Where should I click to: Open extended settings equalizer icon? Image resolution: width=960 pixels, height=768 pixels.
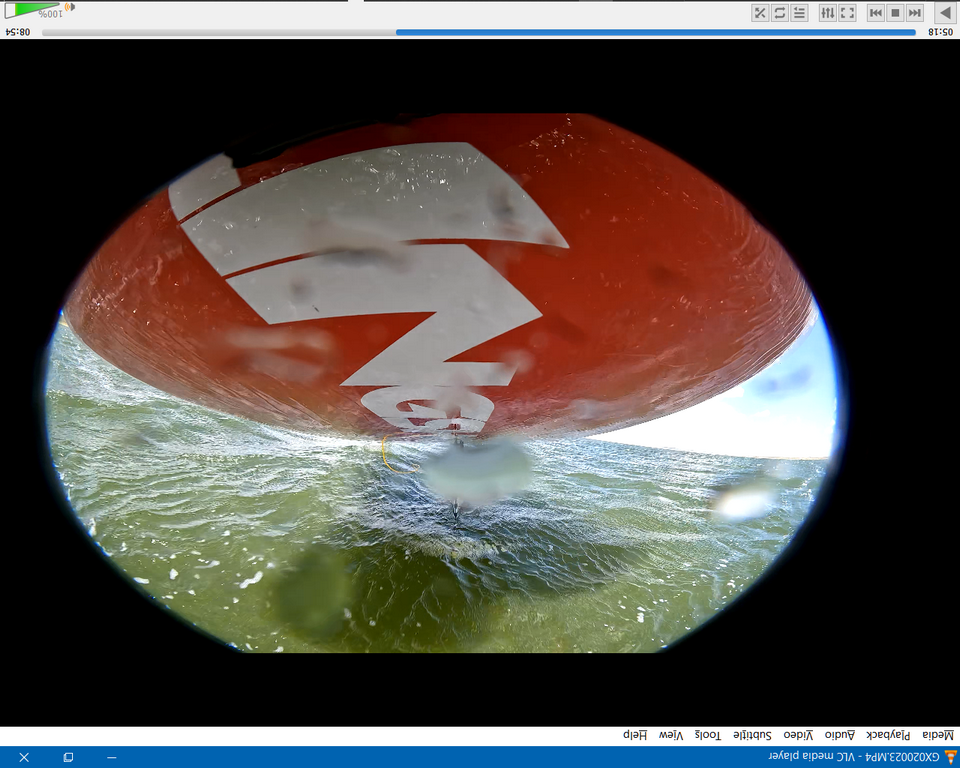click(827, 13)
